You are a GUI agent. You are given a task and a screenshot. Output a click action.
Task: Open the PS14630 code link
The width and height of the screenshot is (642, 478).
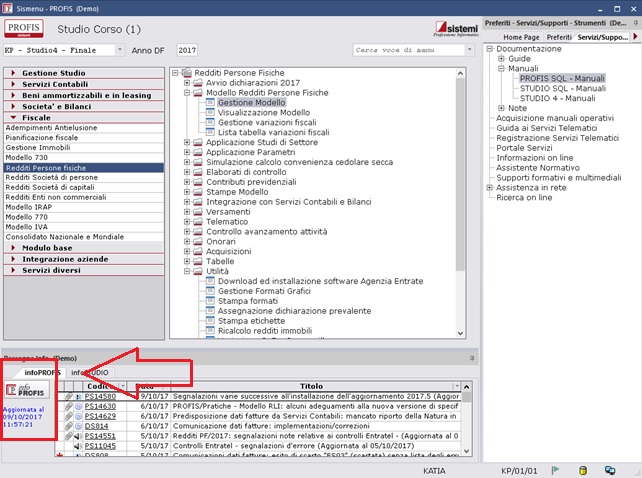coord(100,406)
